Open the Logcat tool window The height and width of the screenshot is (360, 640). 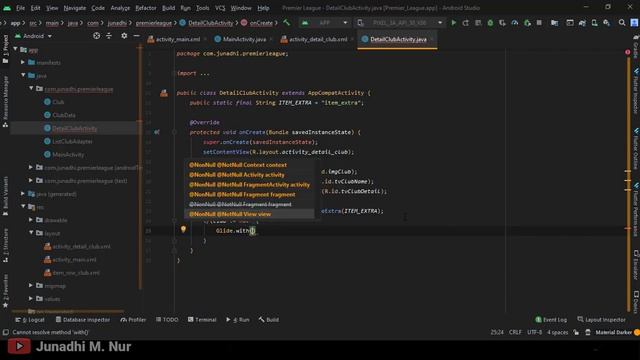click(30, 320)
